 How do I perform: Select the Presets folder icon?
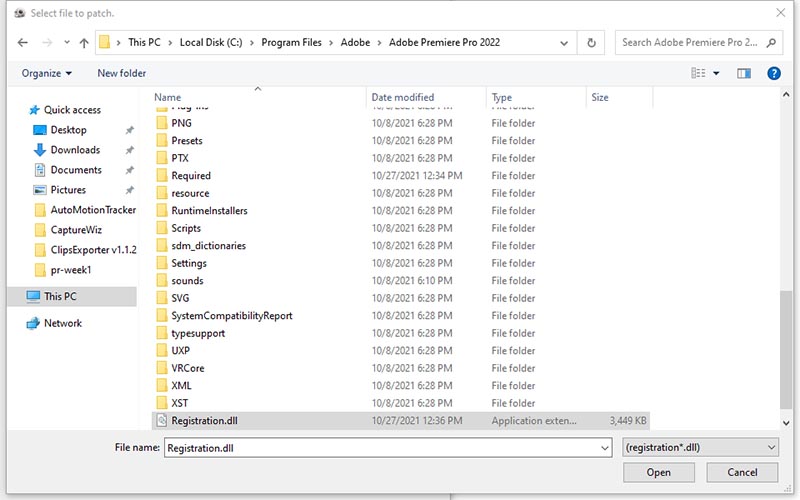(162, 140)
